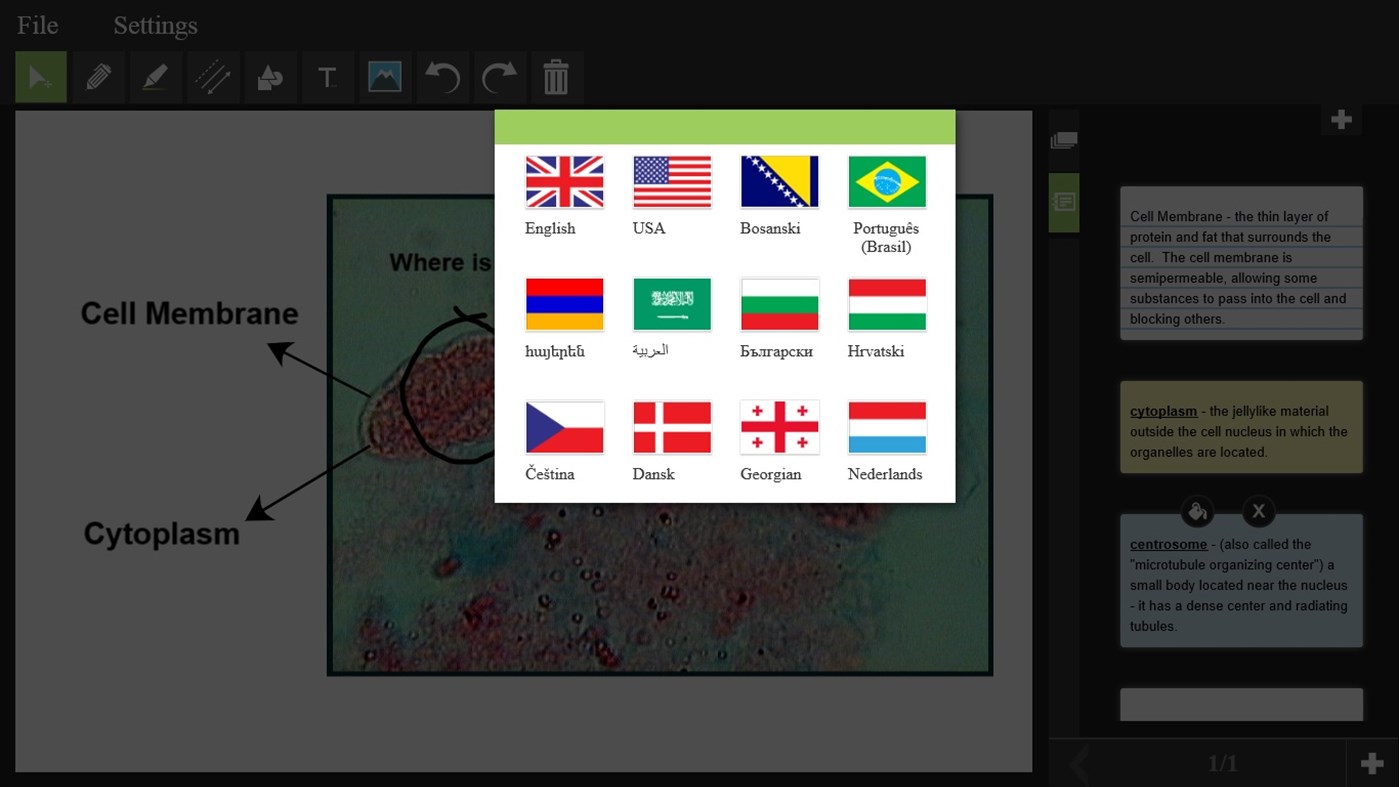Undo the last action

442,77
